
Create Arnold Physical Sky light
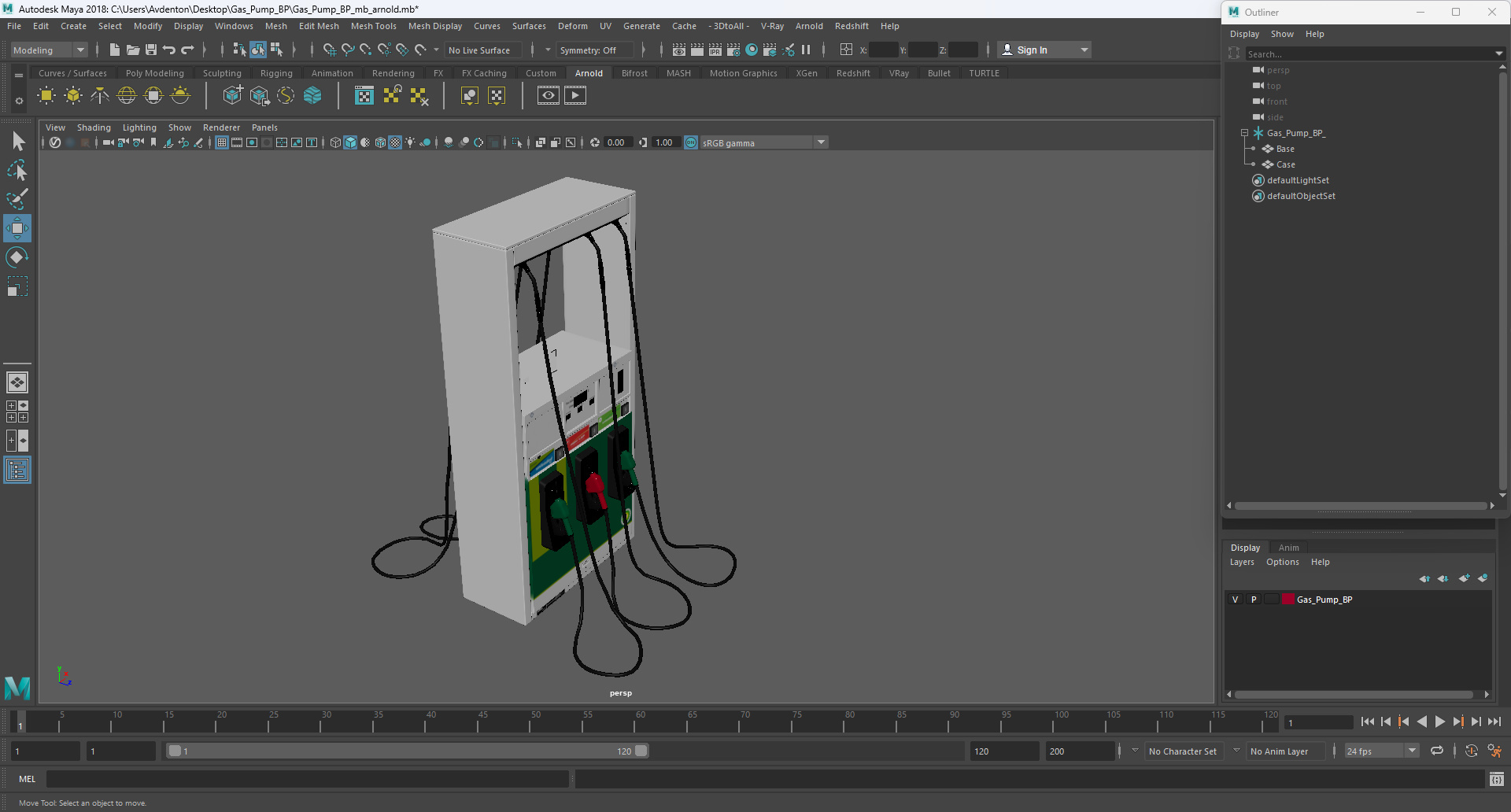[180, 96]
